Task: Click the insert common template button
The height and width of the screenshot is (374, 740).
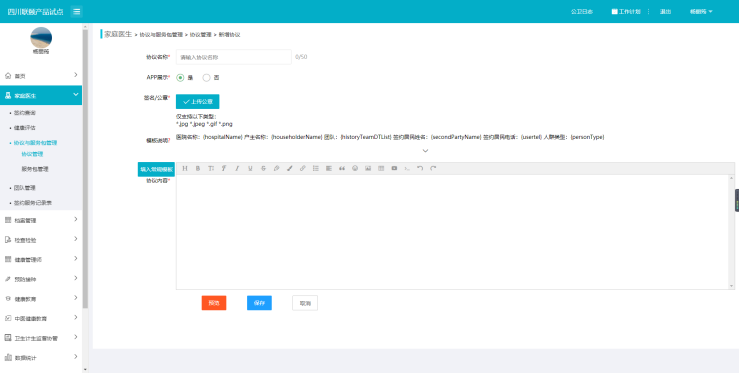Action: 156,169
